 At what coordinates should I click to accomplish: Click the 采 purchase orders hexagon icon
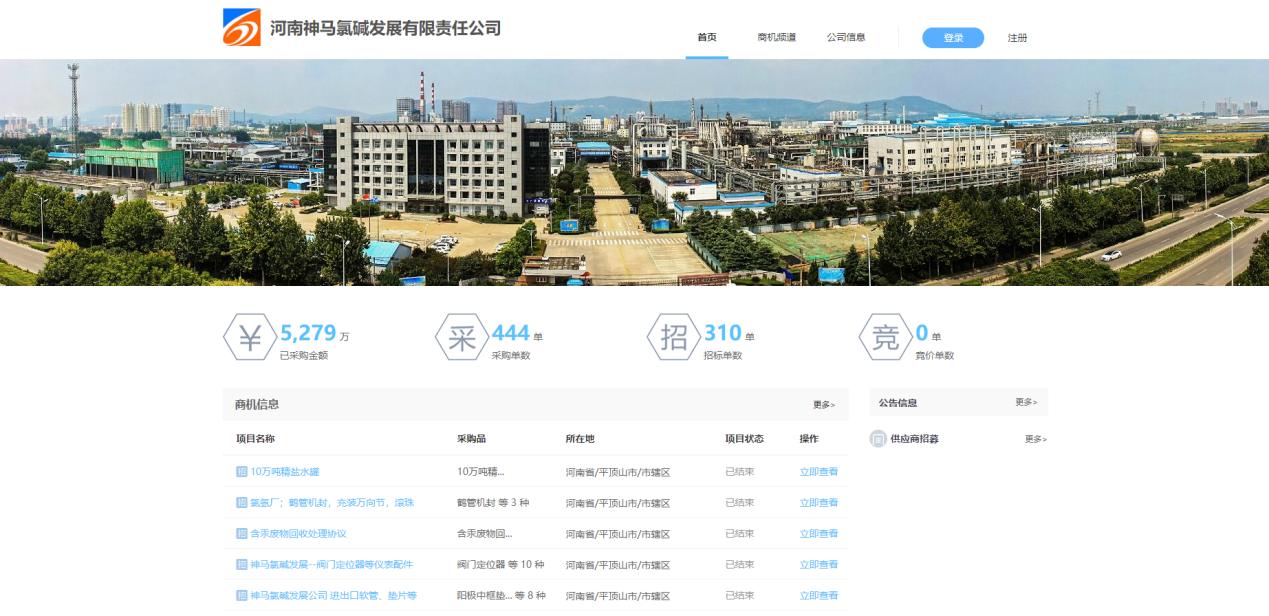point(462,338)
